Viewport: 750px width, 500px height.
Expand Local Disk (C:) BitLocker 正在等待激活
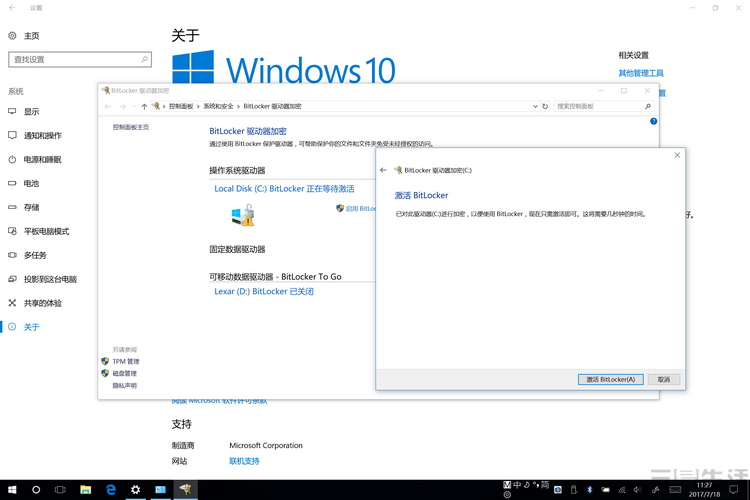(x=284, y=189)
